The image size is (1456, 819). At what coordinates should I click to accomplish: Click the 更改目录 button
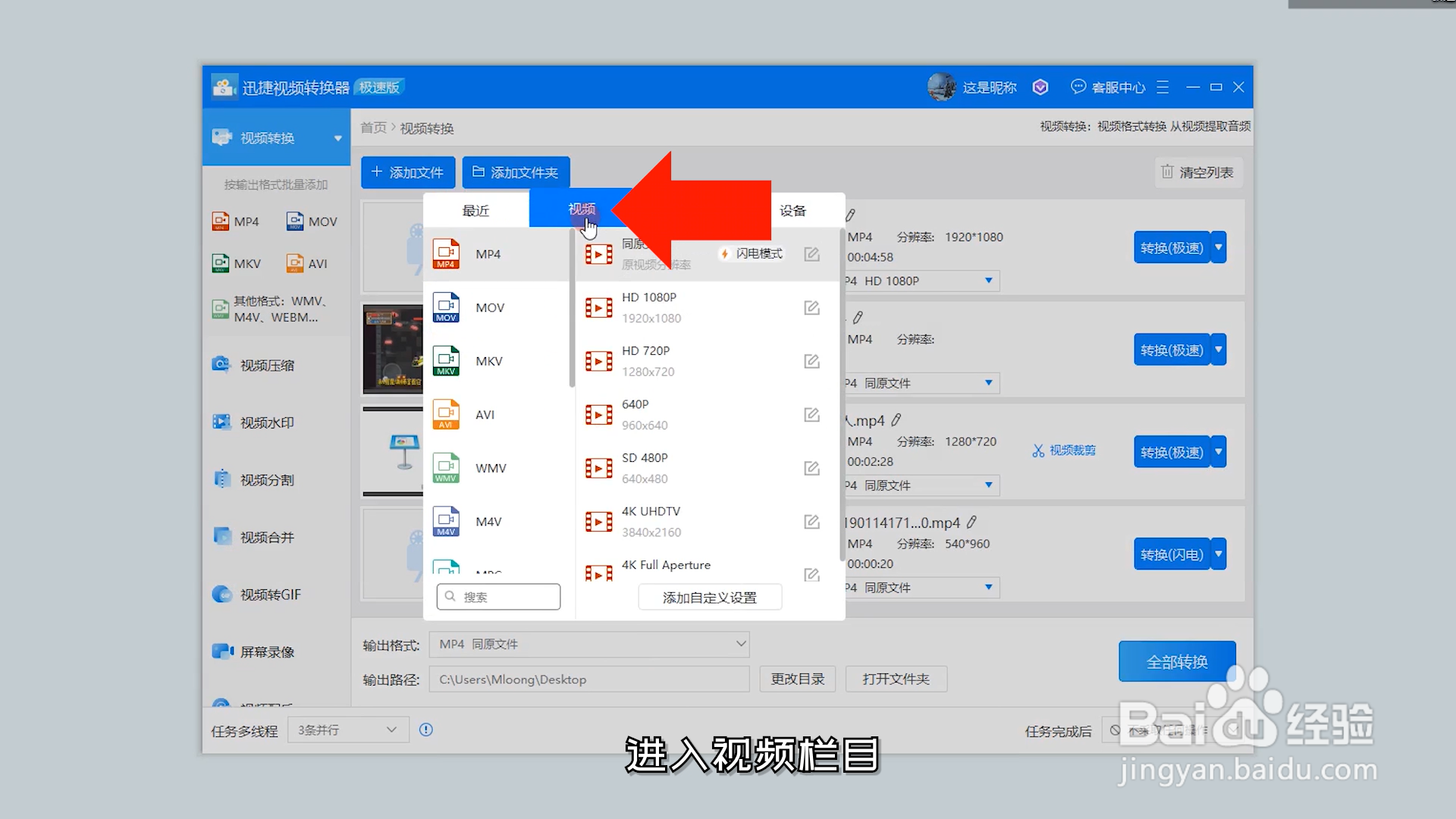[x=798, y=679]
